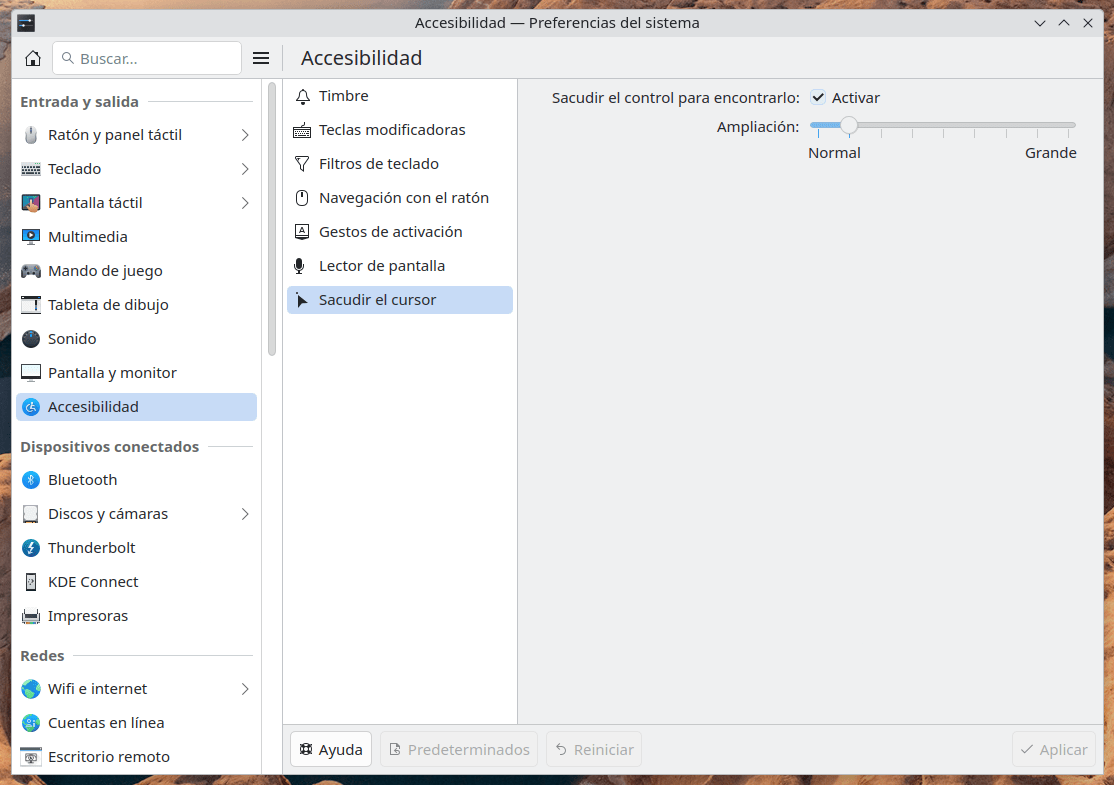Screen dimensions: 1114x785
Task: Click the Thunderbolt label
Action: [92, 548]
